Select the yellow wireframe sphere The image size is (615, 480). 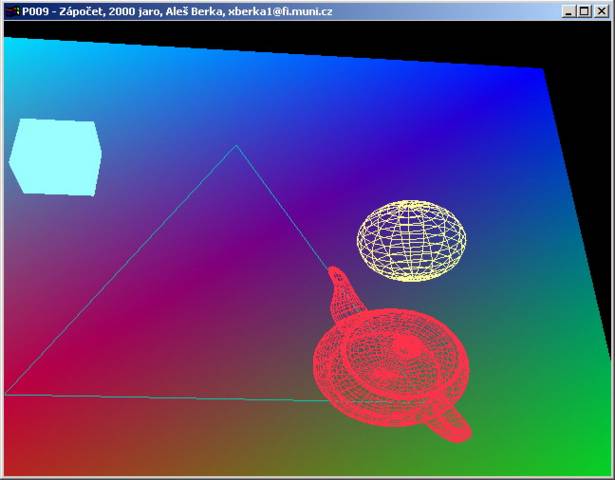point(411,241)
